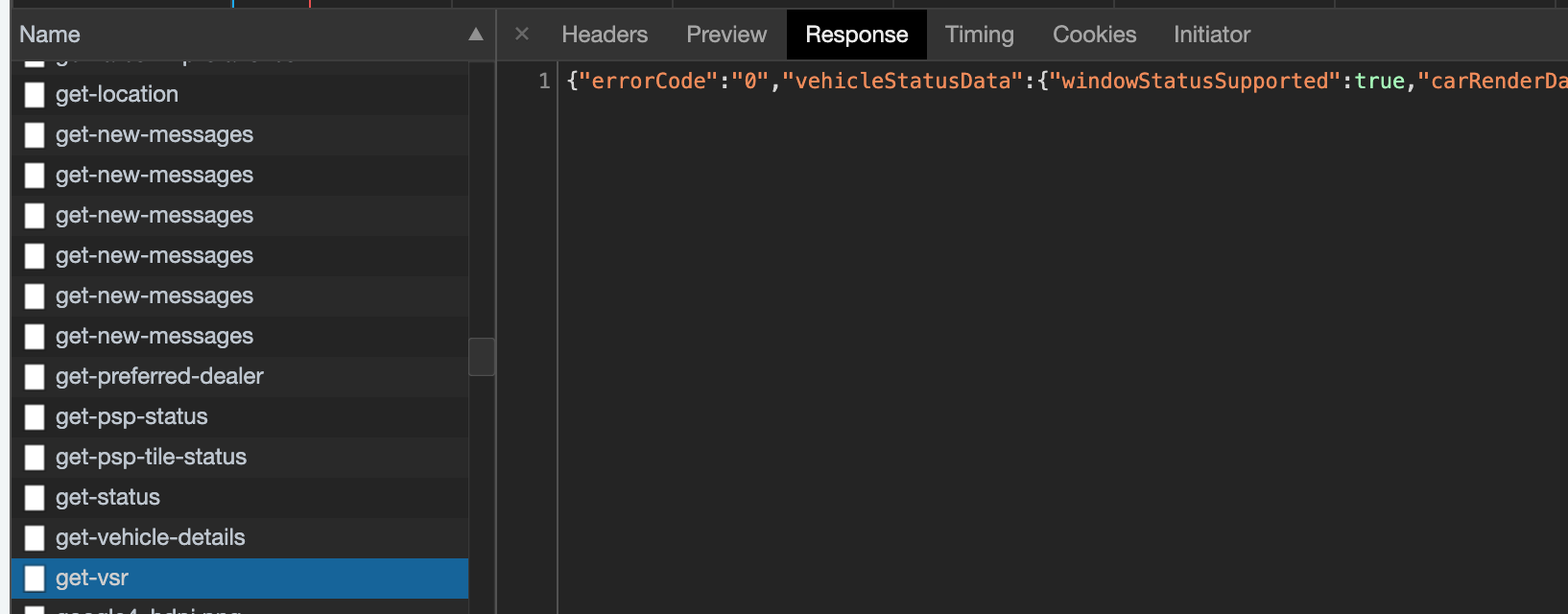The height and width of the screenshot is (614, 1568).
Task: Click the request list scrollbar thumb
Action: click(482, 357)
